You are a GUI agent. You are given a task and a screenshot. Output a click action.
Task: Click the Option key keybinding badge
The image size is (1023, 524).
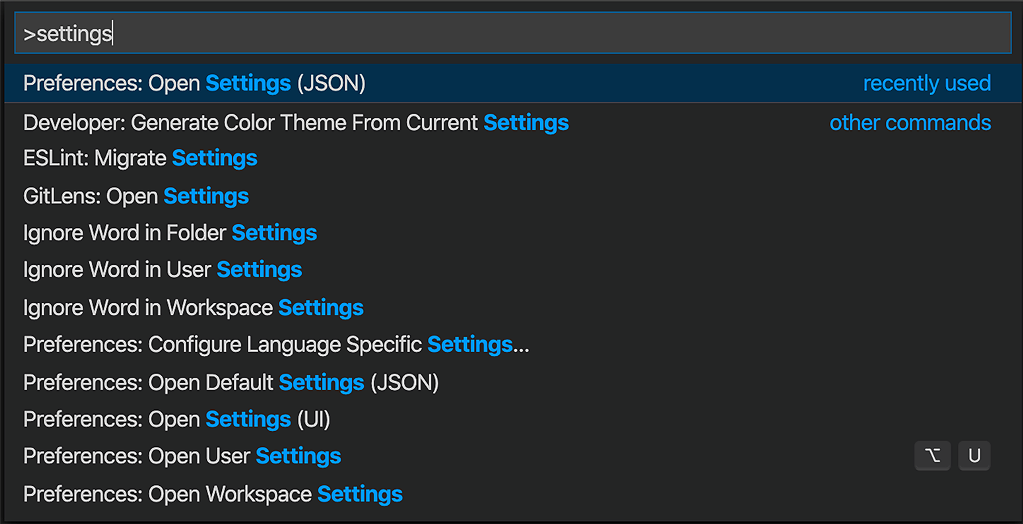click(x=932, y=456)
